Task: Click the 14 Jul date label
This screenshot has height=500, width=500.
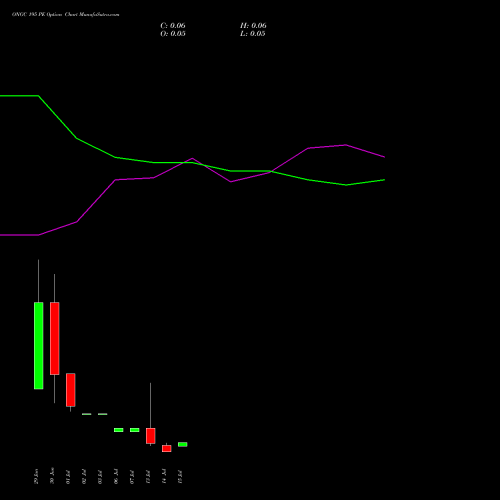Action: (x=164, y=477)
